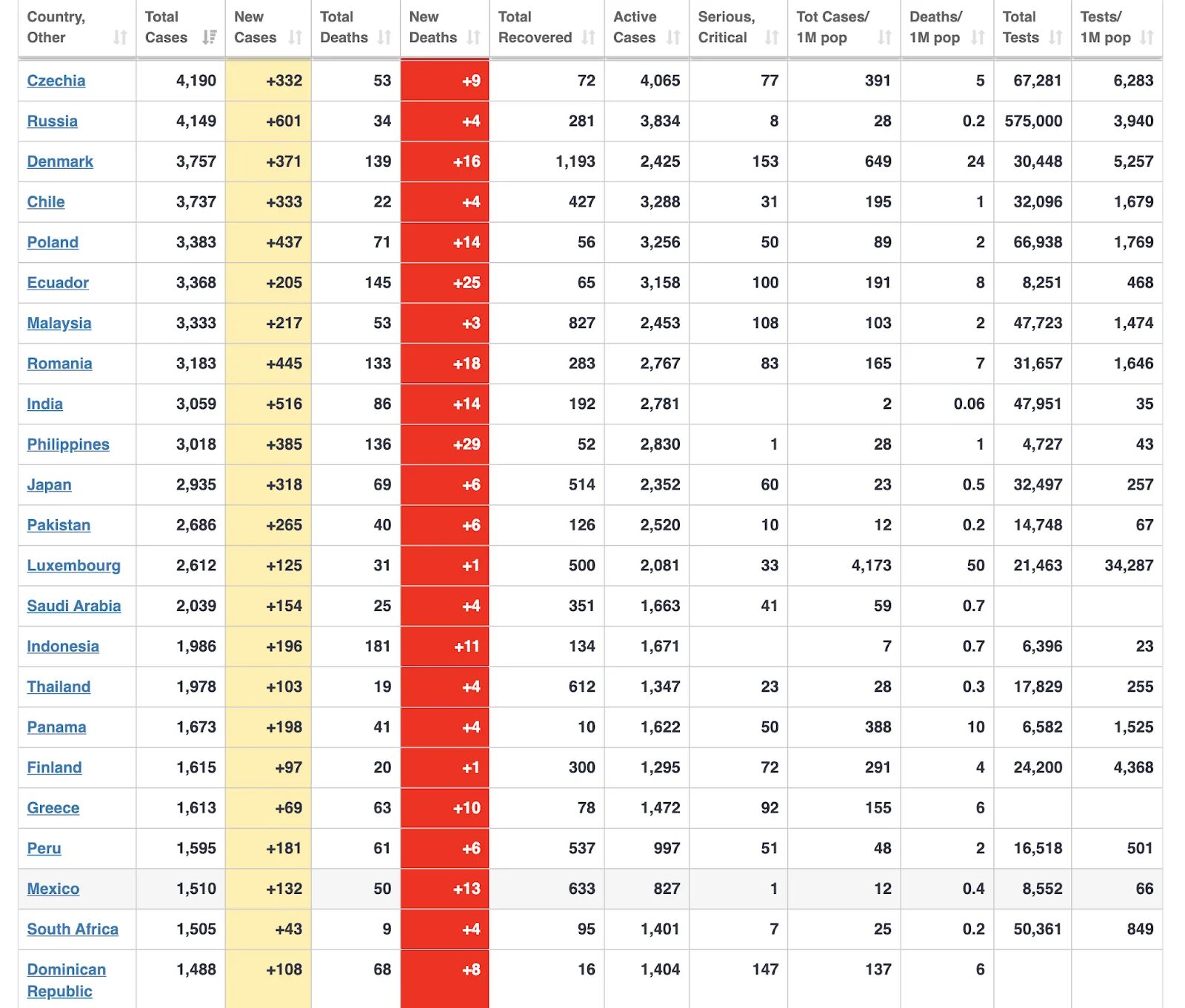This screenshot has width=1185, height=1008.
Task: Select the New Deaths column header text
Action: (433, 27)
